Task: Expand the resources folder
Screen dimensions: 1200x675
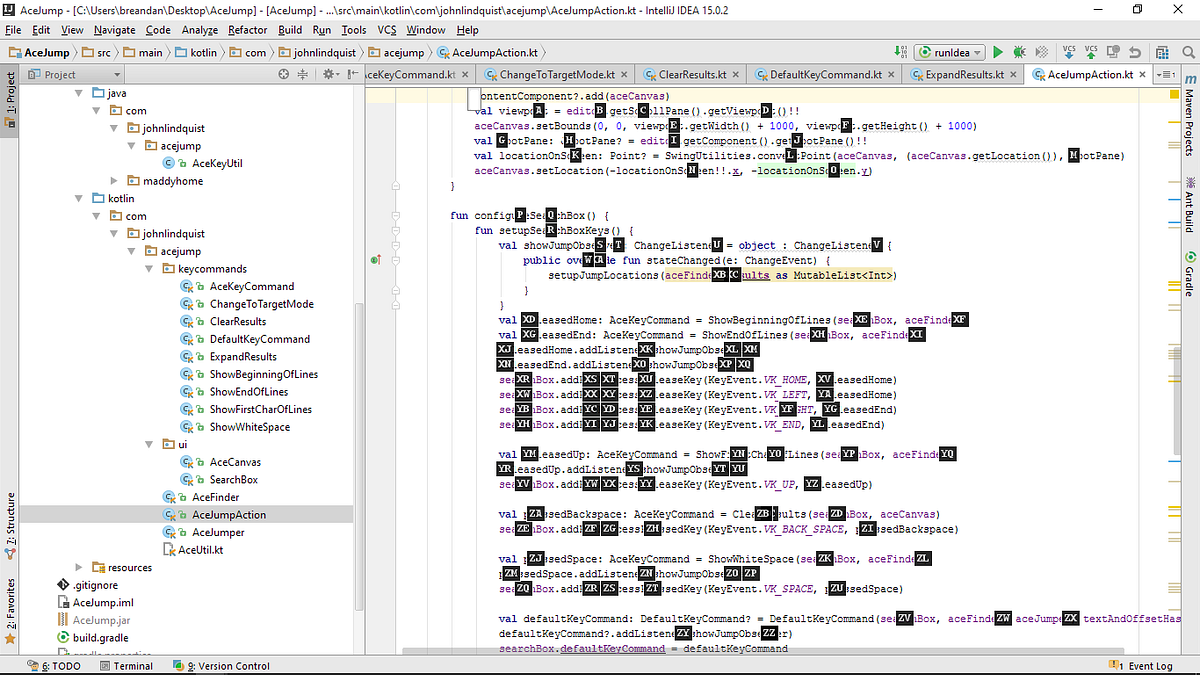Action: point(79,567)
